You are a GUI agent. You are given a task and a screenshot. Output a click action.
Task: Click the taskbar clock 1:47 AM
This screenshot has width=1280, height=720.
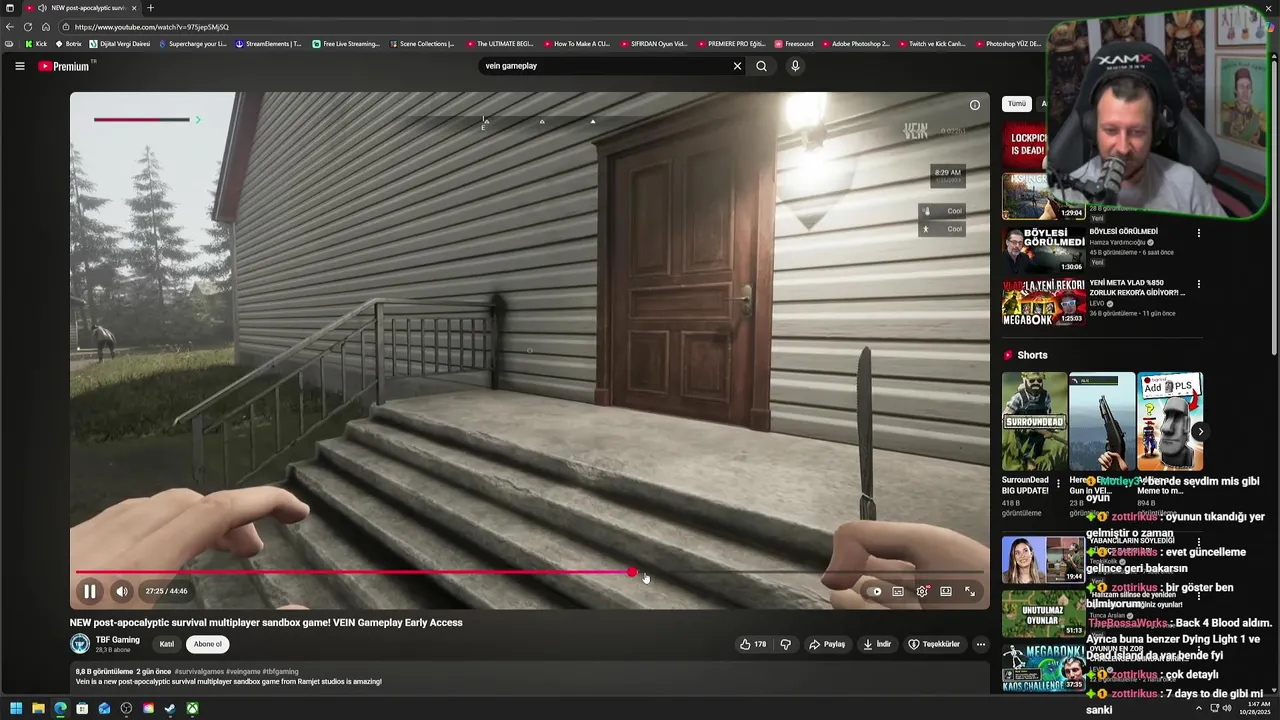click(1257, 709)
